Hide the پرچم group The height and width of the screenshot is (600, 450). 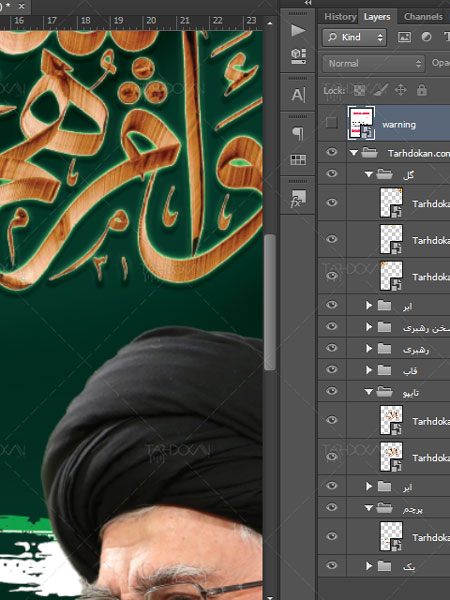tap(331, 507)
